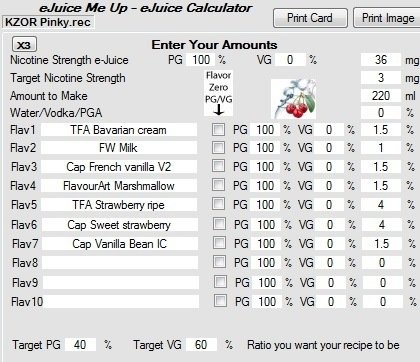Click the Cap French vanilla V2 name field

tap(119, 167)
